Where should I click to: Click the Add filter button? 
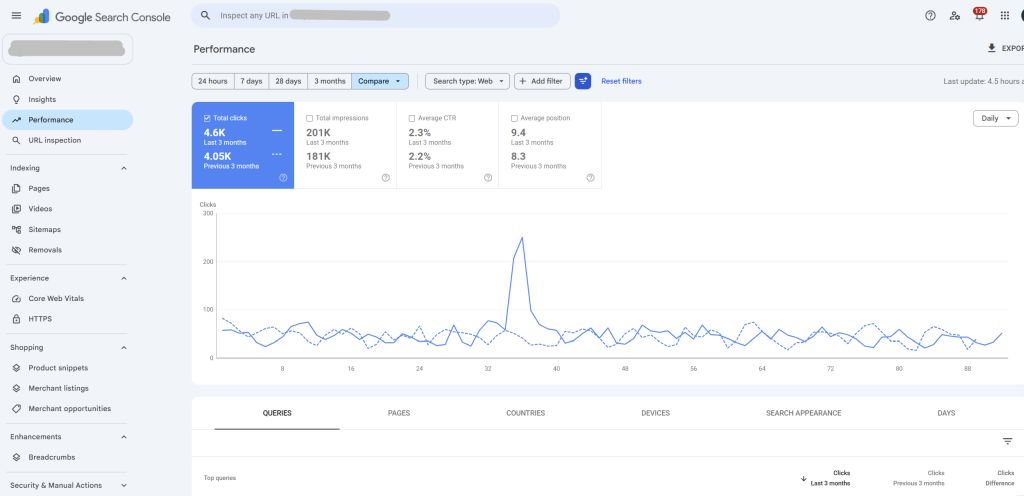[542, 82]
